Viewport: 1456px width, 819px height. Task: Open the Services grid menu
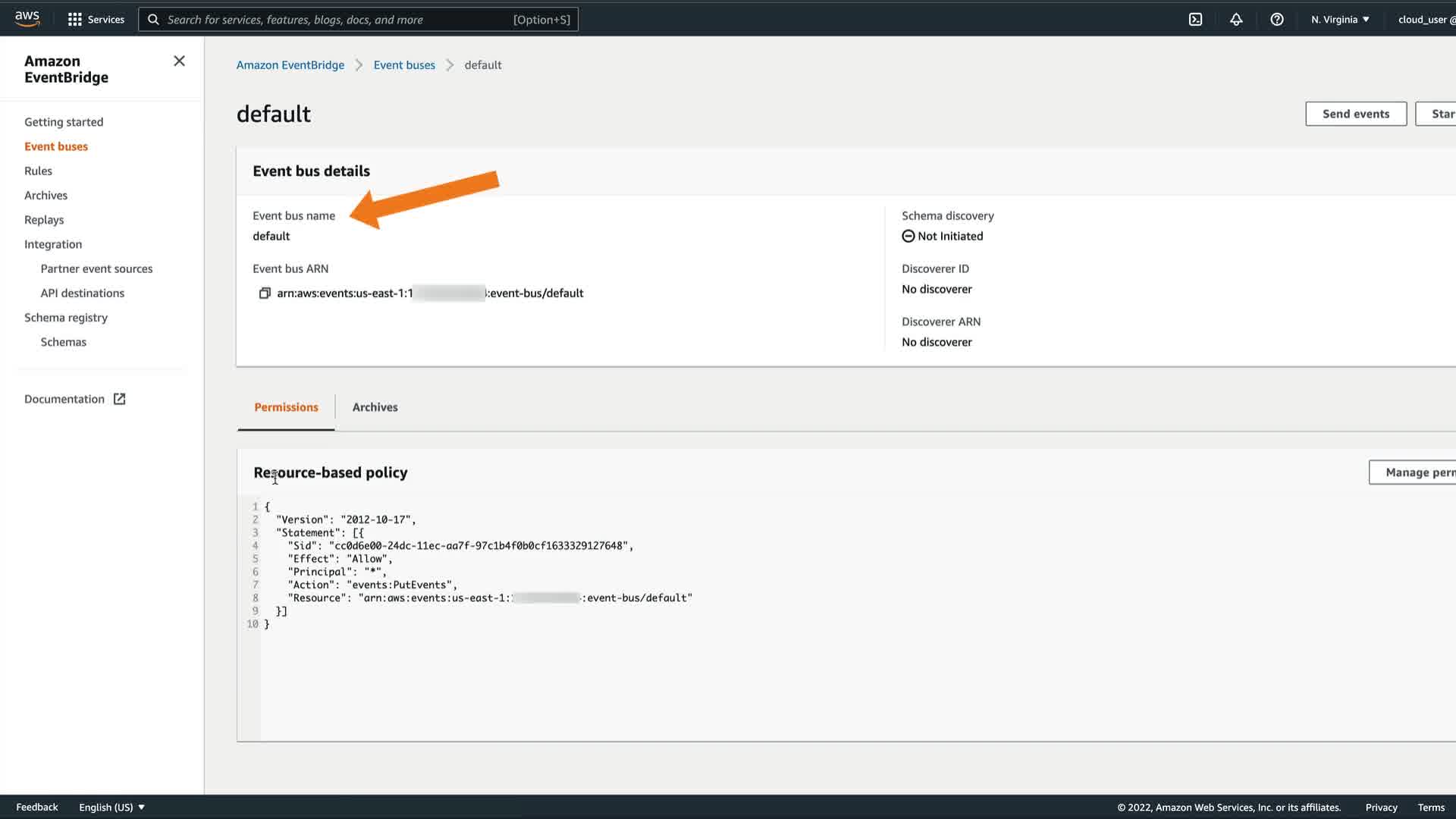coord(96,20)
